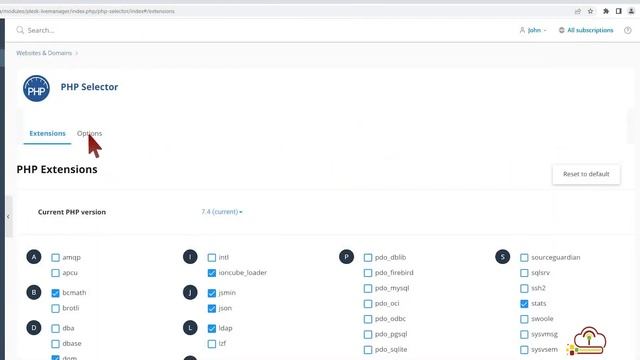Open the John user account menu
The width and height of the screenshot is (640, 360).
click(533, 30)
